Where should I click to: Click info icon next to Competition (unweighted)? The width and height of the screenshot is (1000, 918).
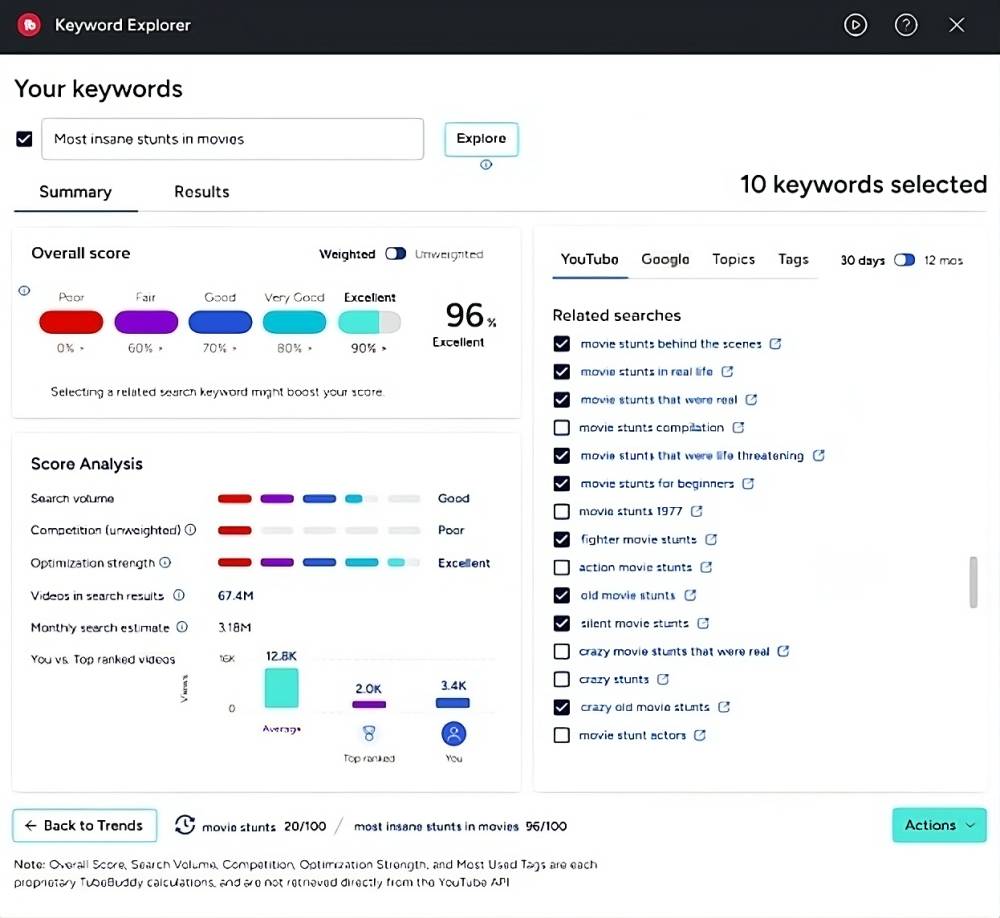click(190, 529)
